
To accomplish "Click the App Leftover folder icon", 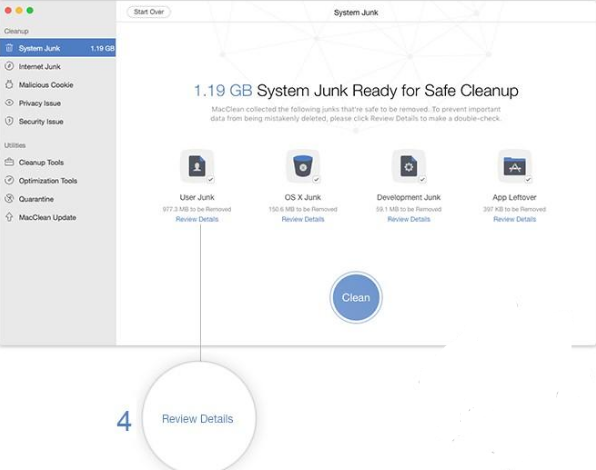I will point(515,166).
